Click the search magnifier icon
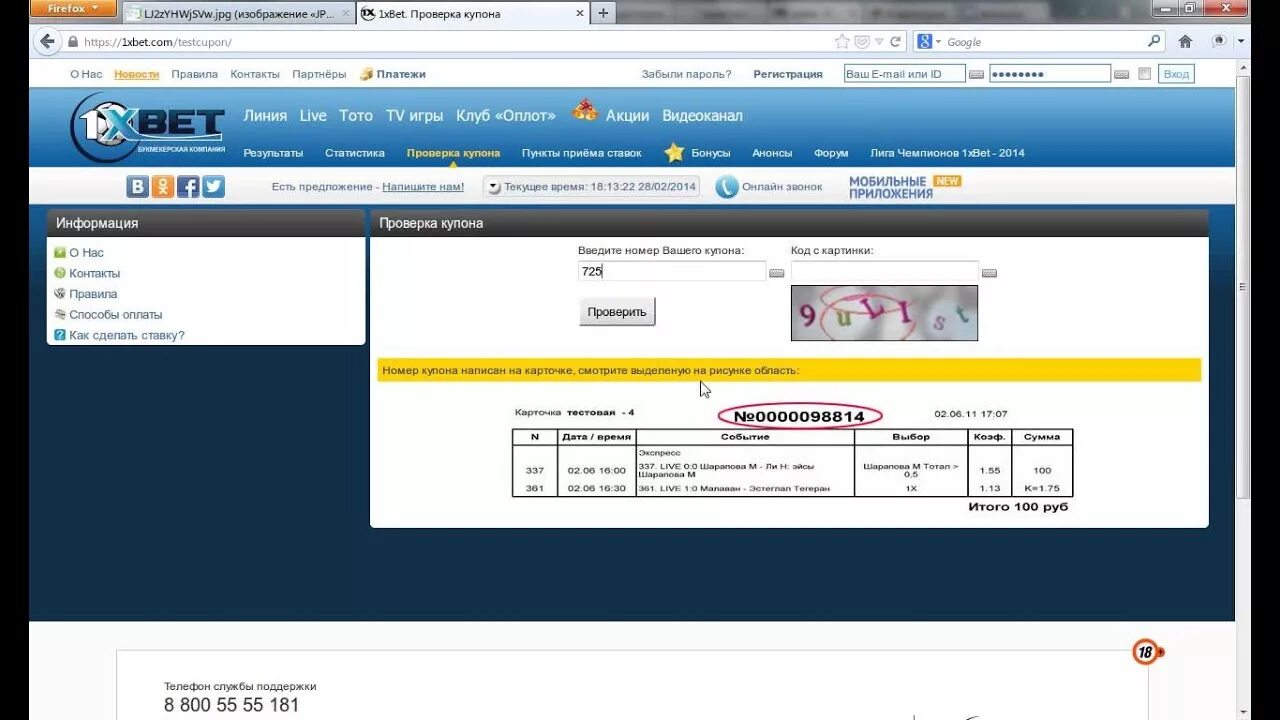This screenshot has width=1280, height=720. tap(1154, 41)
